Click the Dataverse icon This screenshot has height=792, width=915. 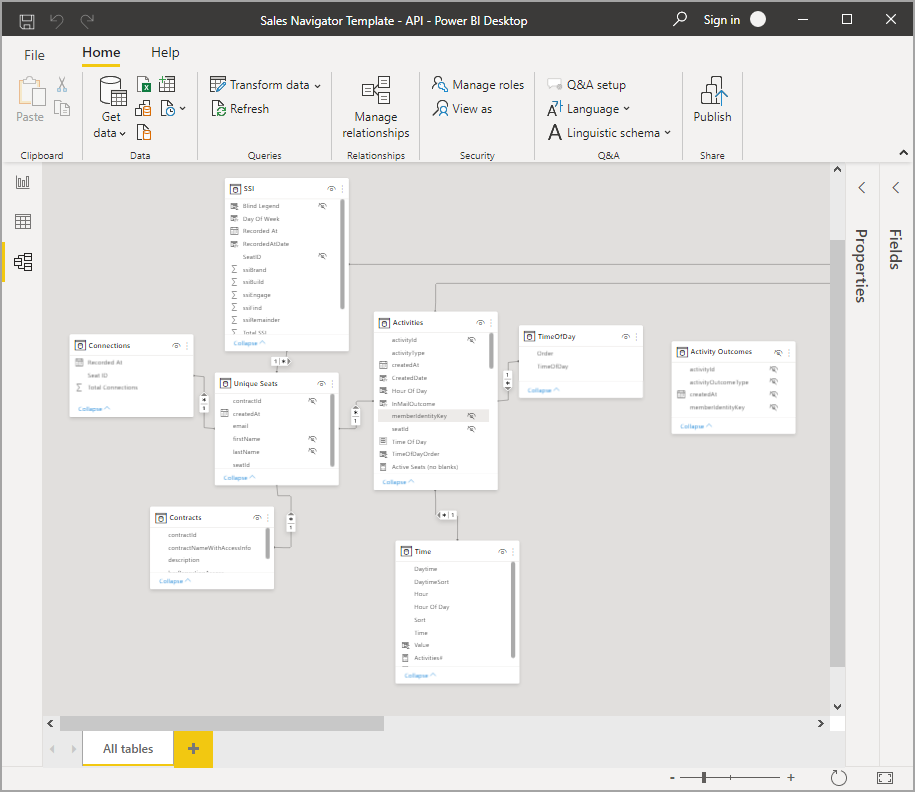143,107
